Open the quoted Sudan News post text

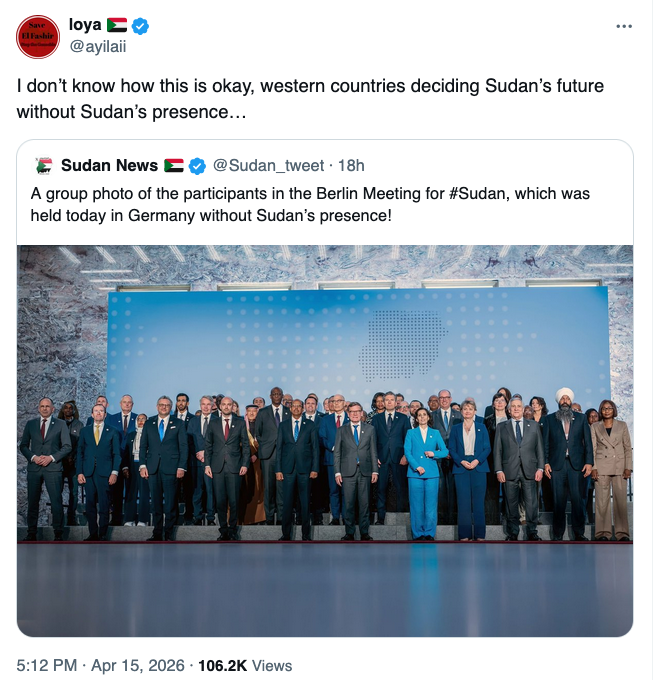[300, 203]
